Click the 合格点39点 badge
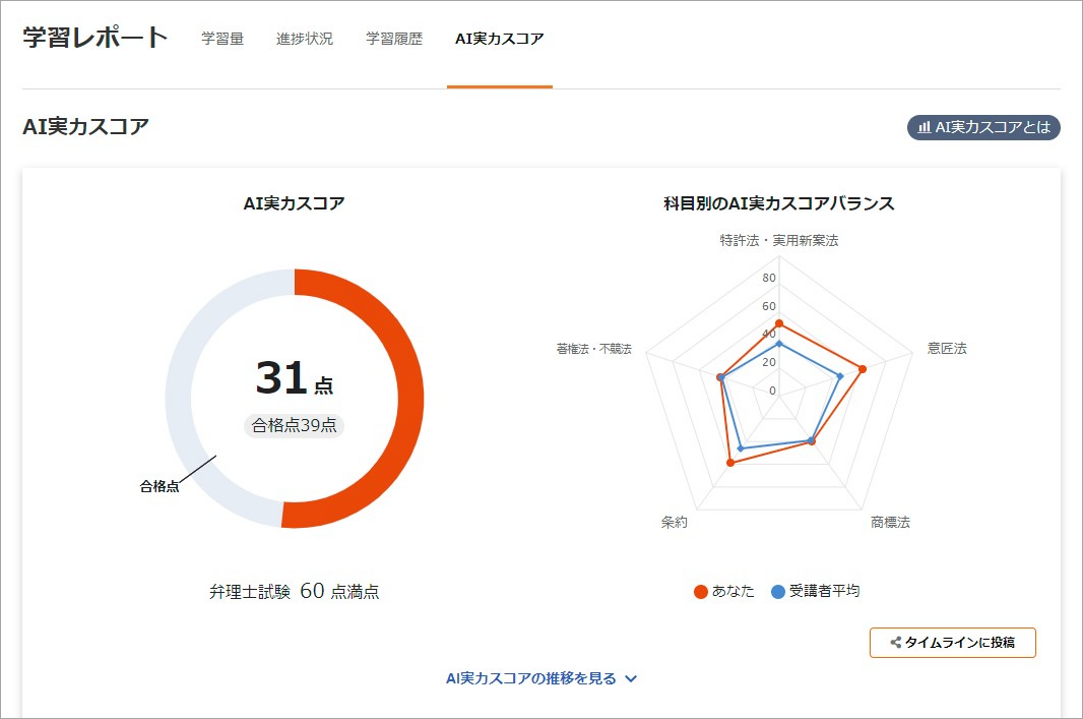Screen dimensions: 1083x719 click(294, 425)
